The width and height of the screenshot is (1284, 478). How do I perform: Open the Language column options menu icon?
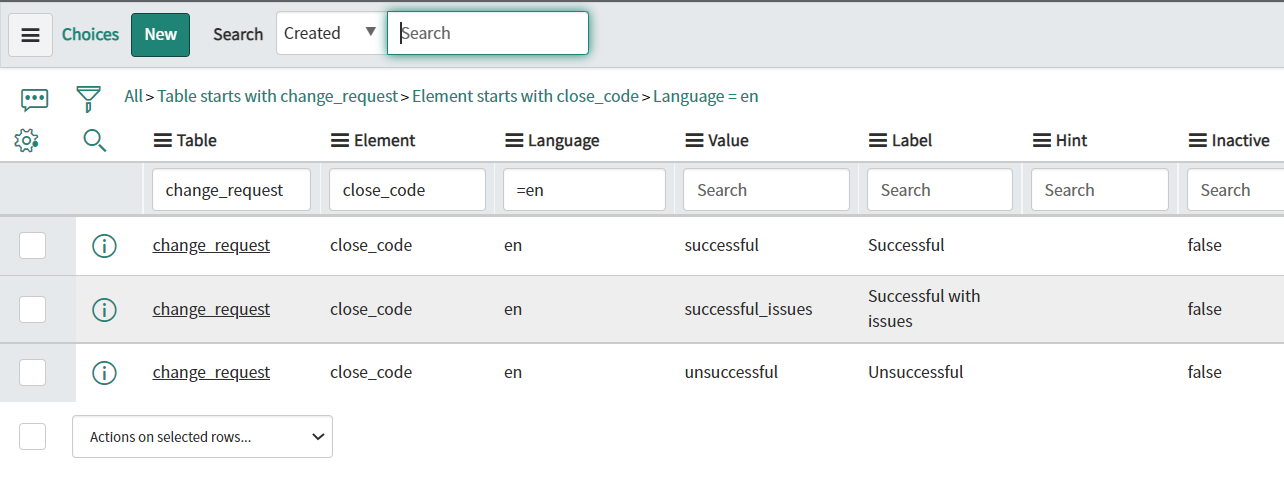click(515, 141)
